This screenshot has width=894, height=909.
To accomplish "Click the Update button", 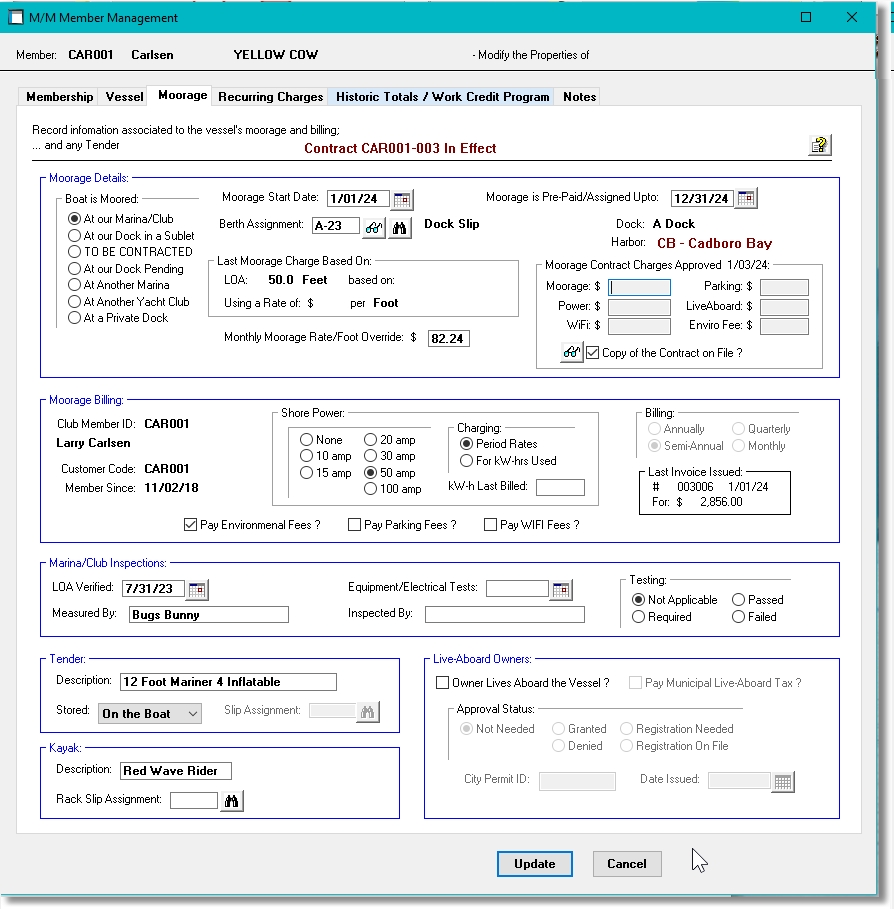I will tap(535, 864).
